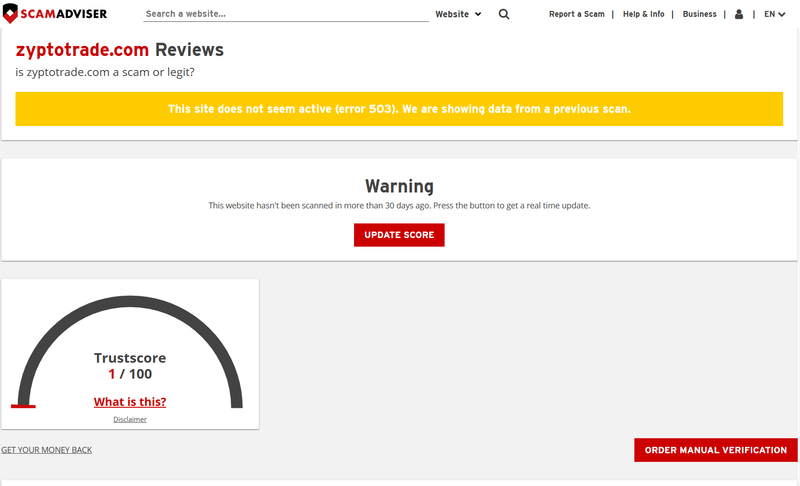
Task: Focus the 'Search a website...' field
Action: coord(286,14)
